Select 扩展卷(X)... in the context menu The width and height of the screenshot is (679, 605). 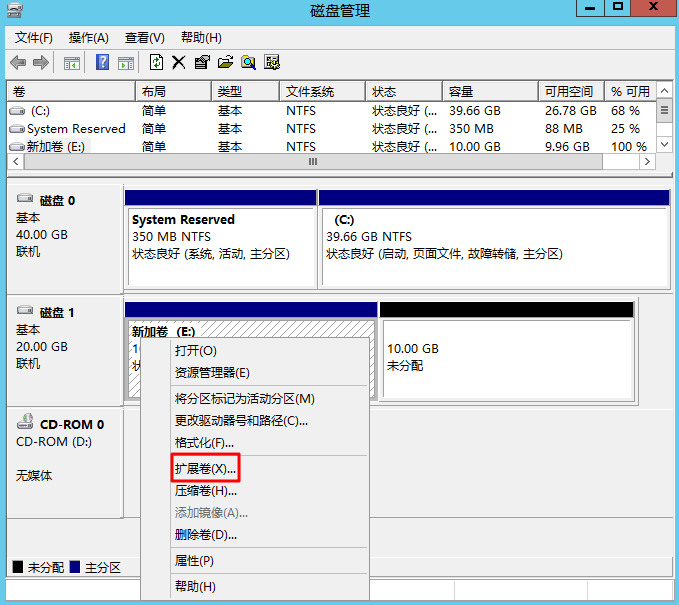point(269,469)
